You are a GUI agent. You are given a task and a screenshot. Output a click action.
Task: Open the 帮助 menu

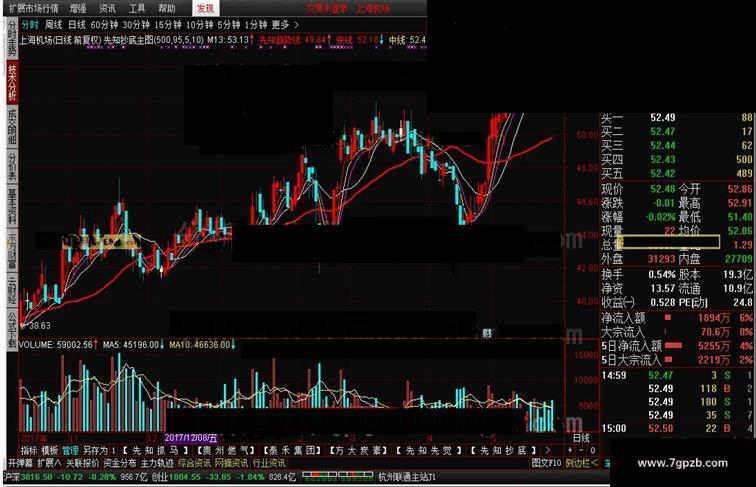(167, 8)
